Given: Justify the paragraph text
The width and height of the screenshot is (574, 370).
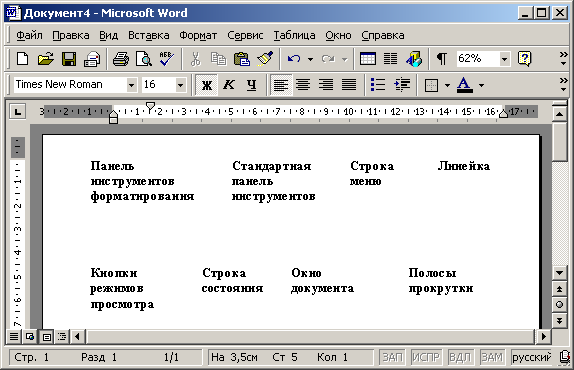Looking at the screenshot, I should pyautogui.click(x=349, y=85).
